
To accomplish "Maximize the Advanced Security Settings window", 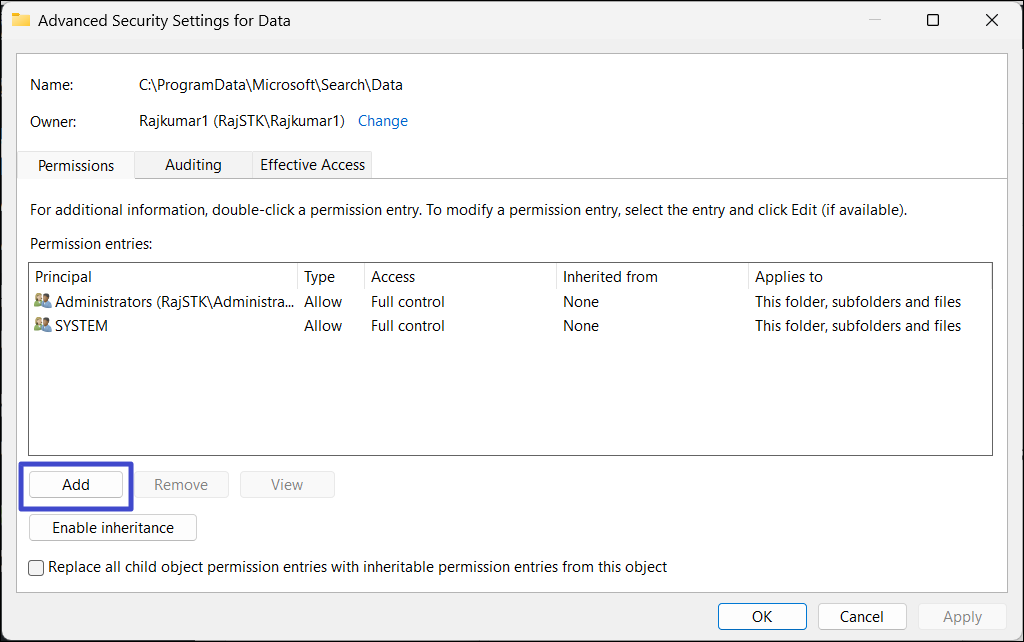I will pos(933,20).
